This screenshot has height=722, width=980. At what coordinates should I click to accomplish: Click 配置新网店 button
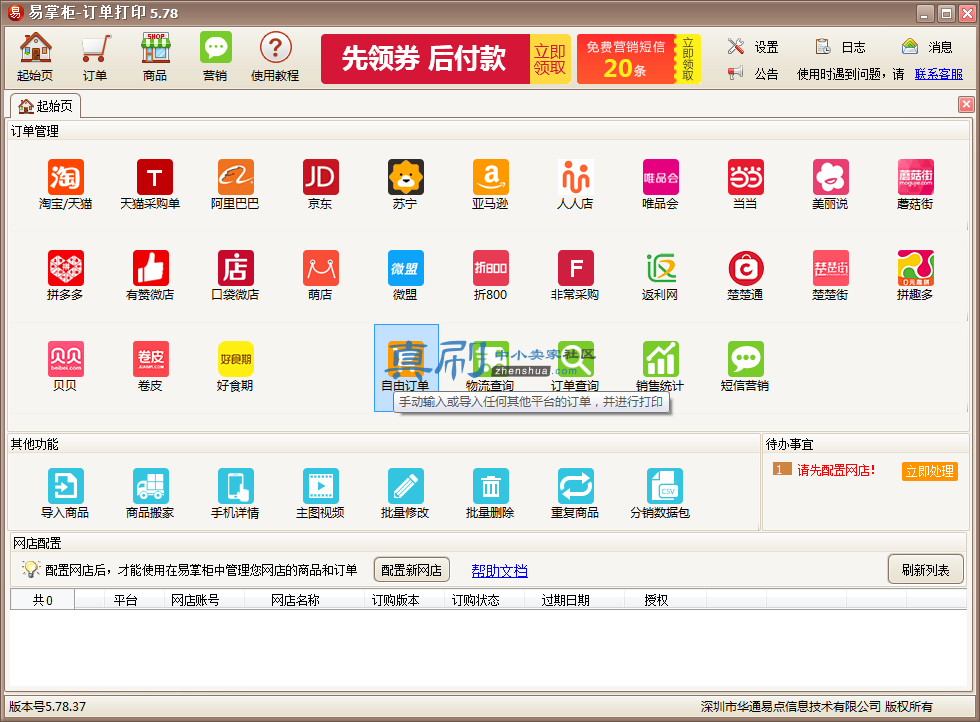coord(411,570)
